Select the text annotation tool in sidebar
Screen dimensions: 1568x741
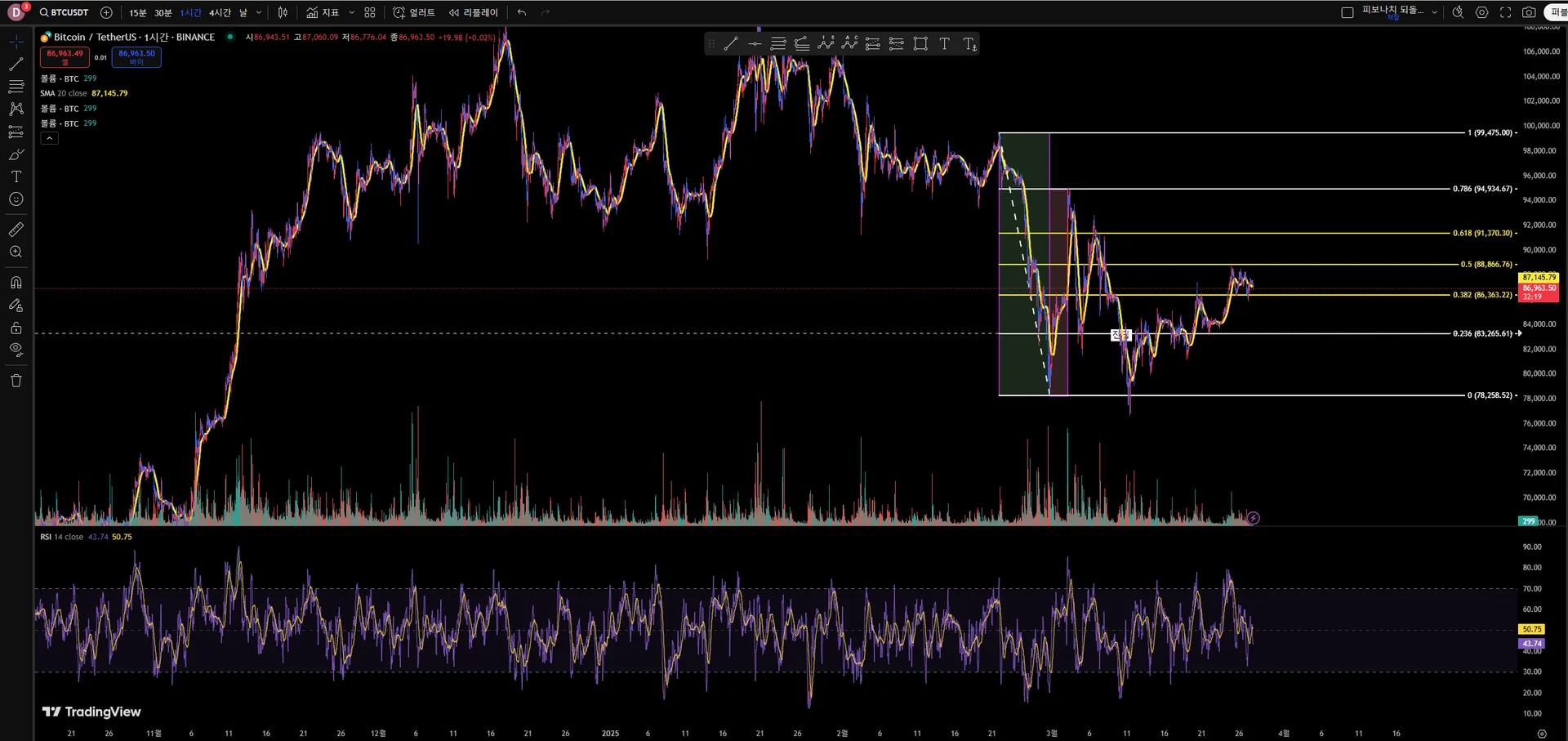(x=16, y=176)
